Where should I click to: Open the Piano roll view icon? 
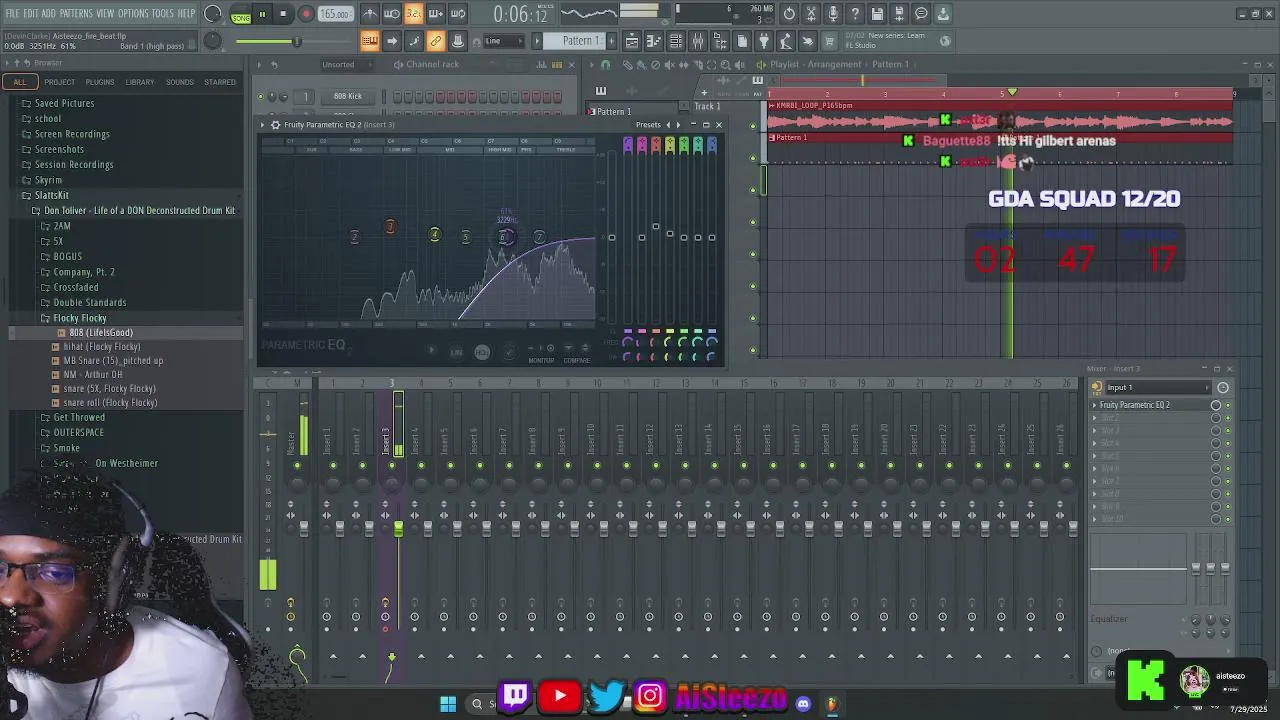(654, 41)
